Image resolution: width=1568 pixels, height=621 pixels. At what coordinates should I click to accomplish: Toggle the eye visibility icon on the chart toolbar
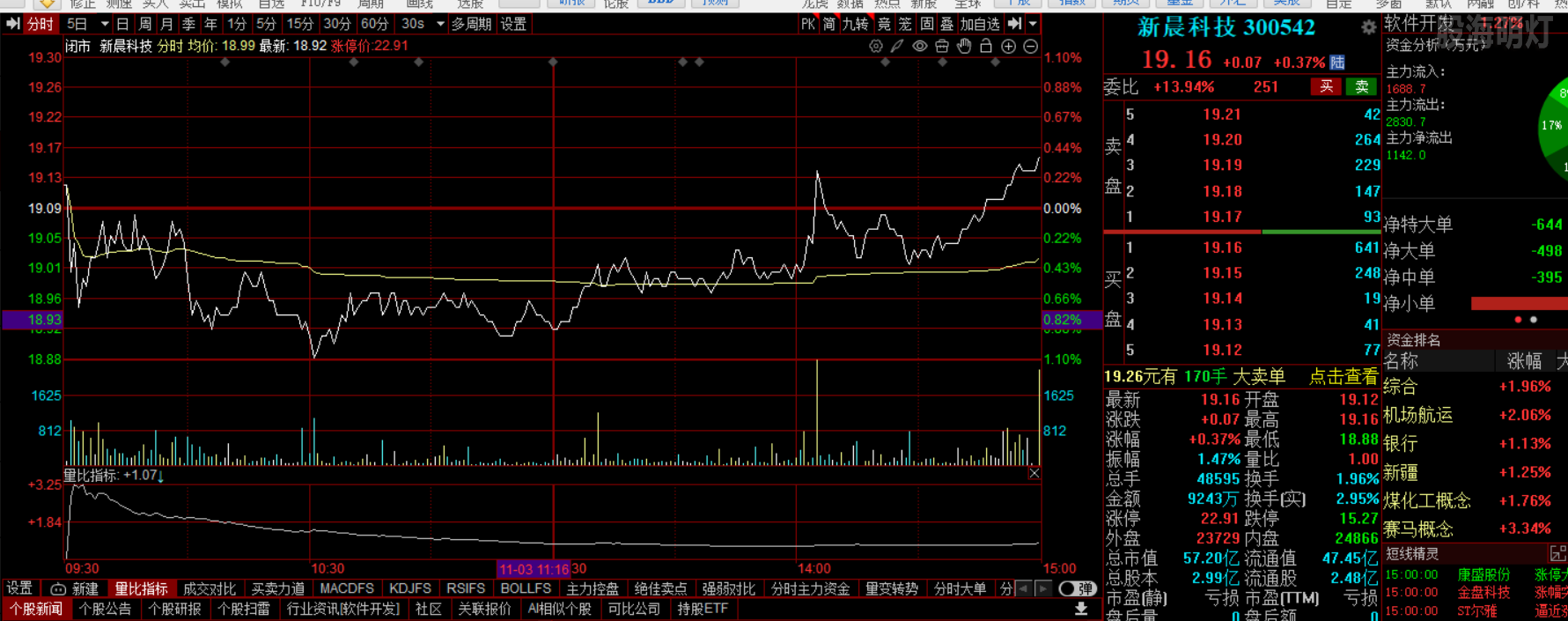click(x=919, y=46)
